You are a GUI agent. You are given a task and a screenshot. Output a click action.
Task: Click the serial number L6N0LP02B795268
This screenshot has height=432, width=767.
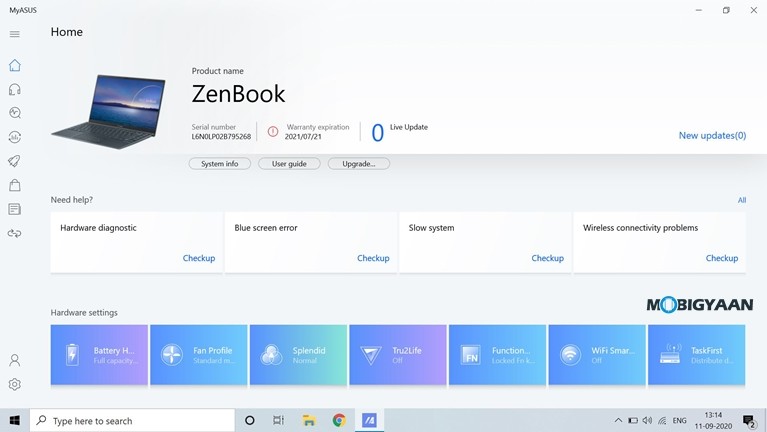pyautogui.click(x=221, y=137)
